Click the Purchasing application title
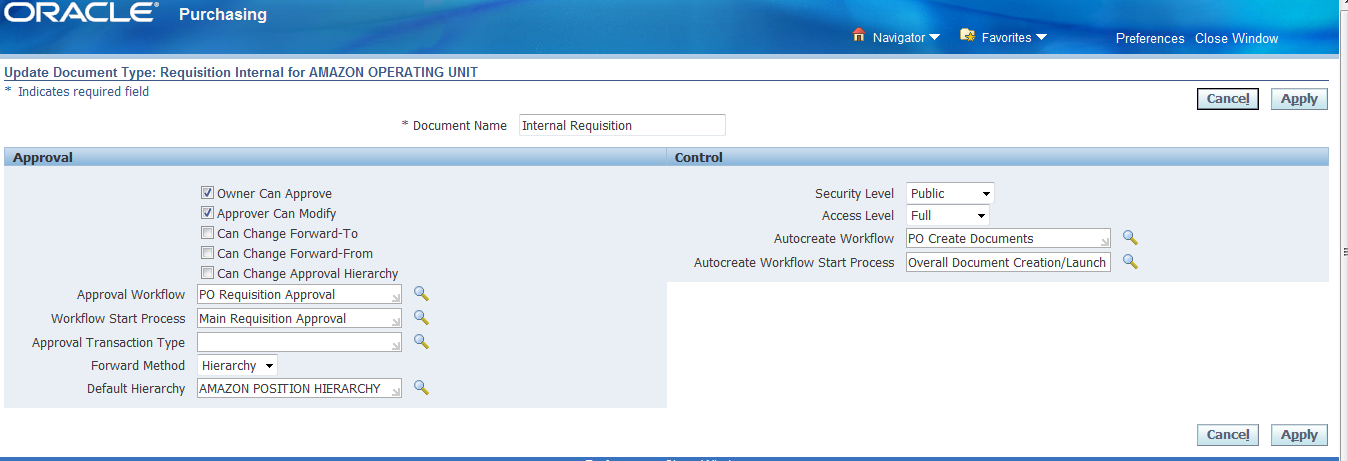Screen dimensions: 1348x461 222,14
